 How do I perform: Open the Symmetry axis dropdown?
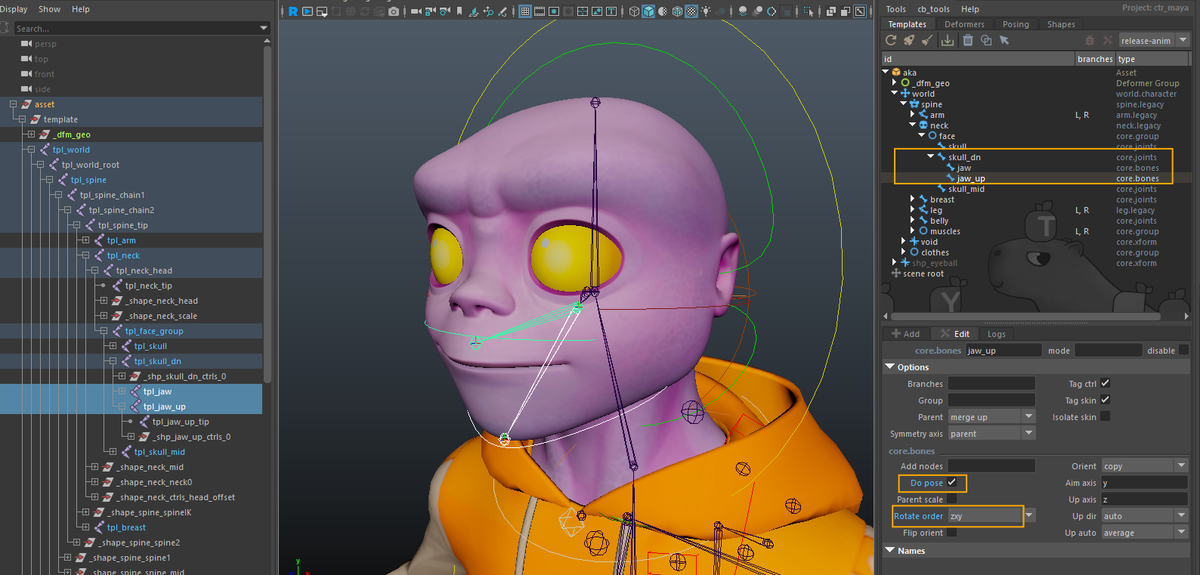(991, 433)
